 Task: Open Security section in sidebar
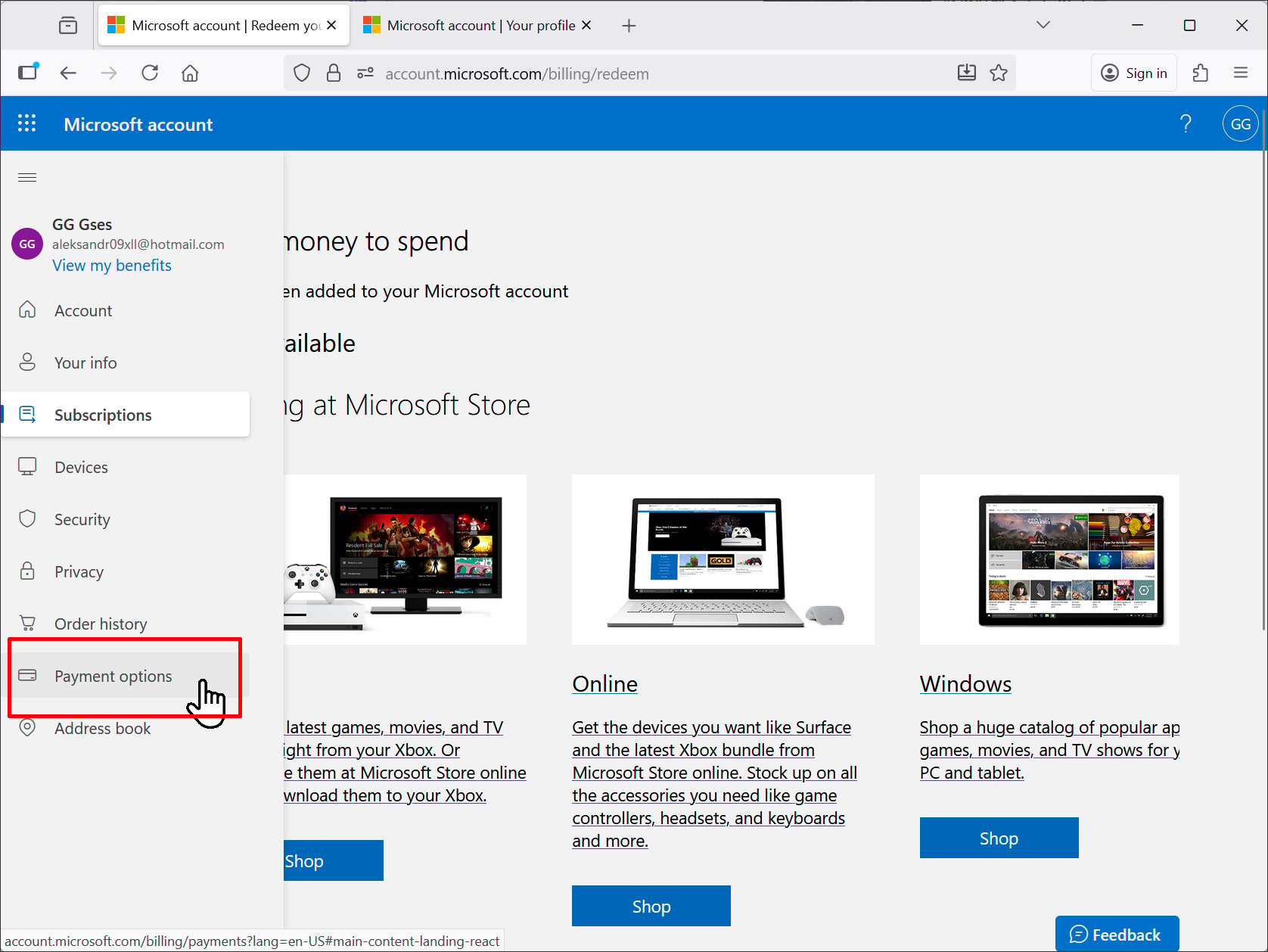pyautogui.click(x=126, y=519)
